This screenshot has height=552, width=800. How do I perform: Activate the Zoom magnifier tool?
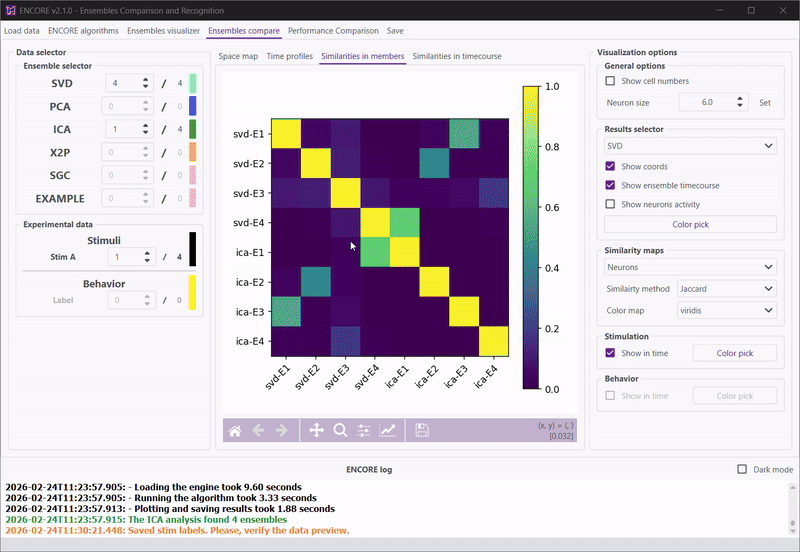point(340,431)
